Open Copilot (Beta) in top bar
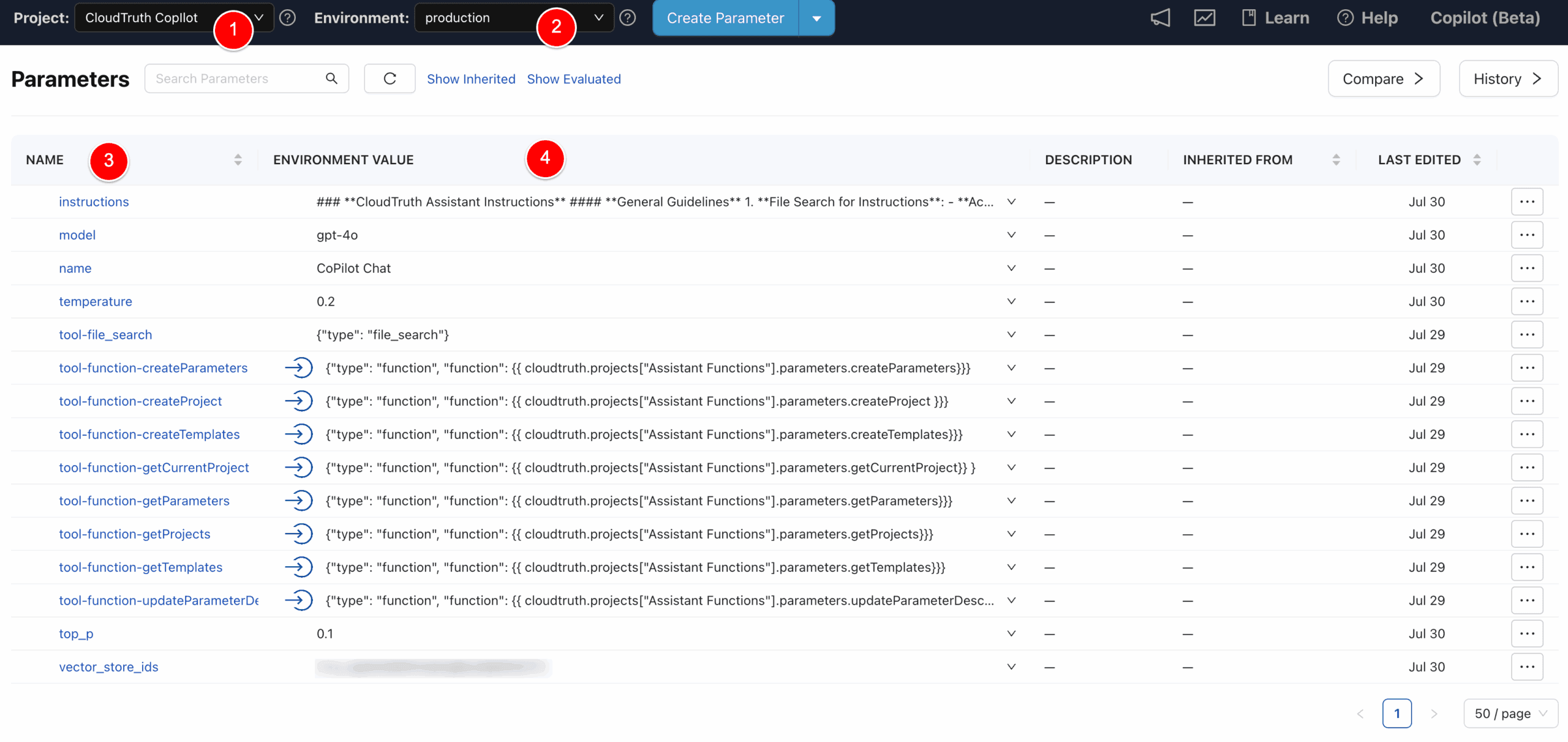The height and width of the screenshot is (742, 1568). (x=1485, y=18)
